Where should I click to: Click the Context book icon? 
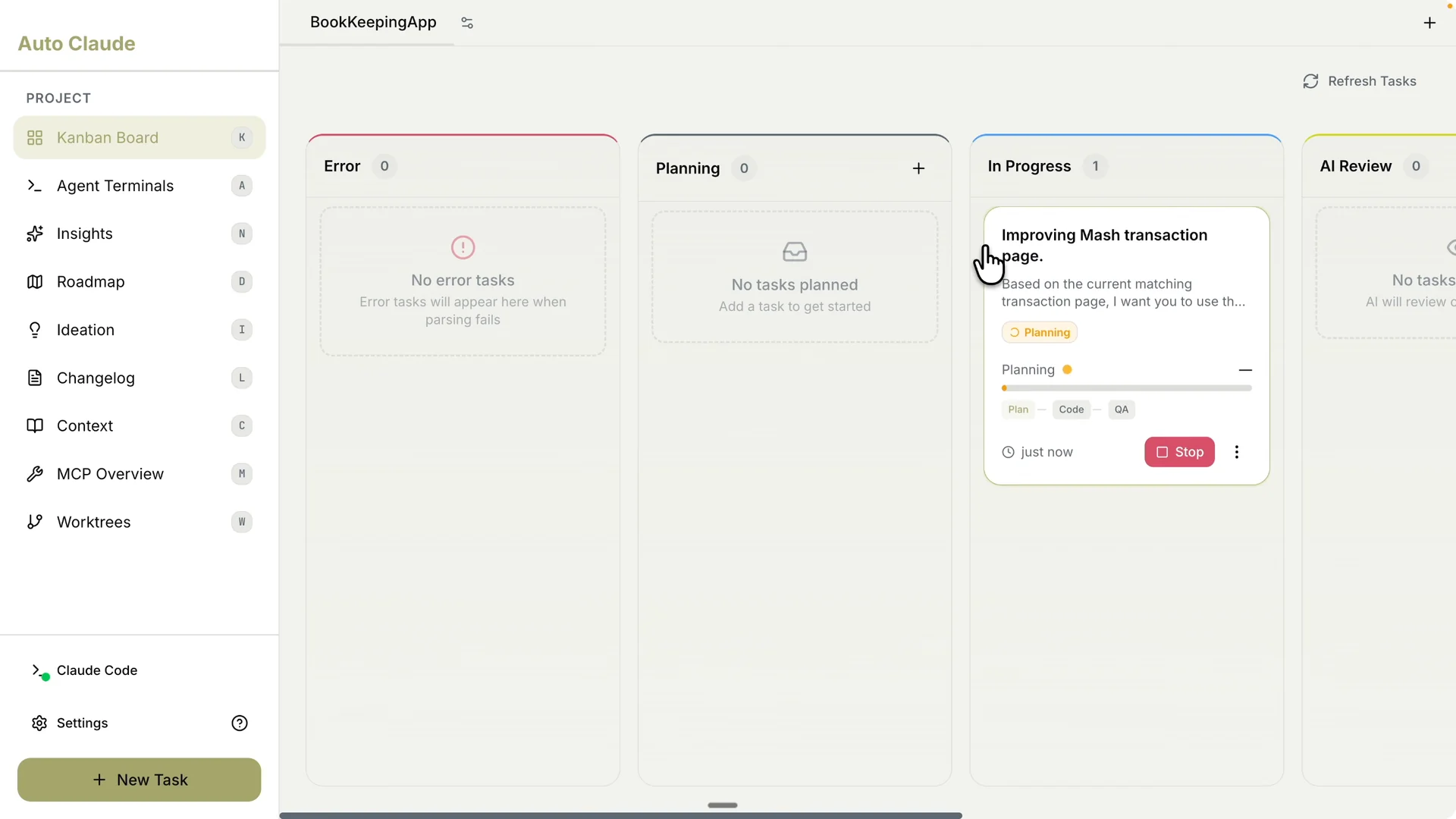click(35, 425)
